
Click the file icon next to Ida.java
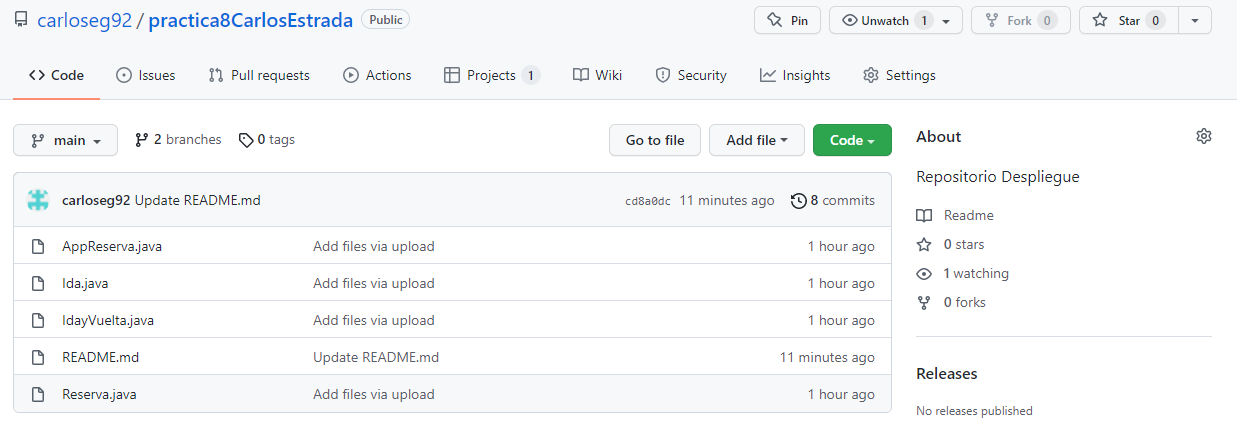[38, 283]
